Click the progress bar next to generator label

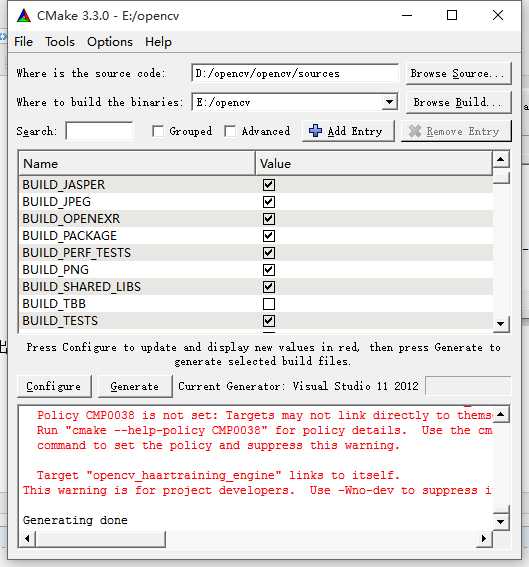[x=468, y=386]
